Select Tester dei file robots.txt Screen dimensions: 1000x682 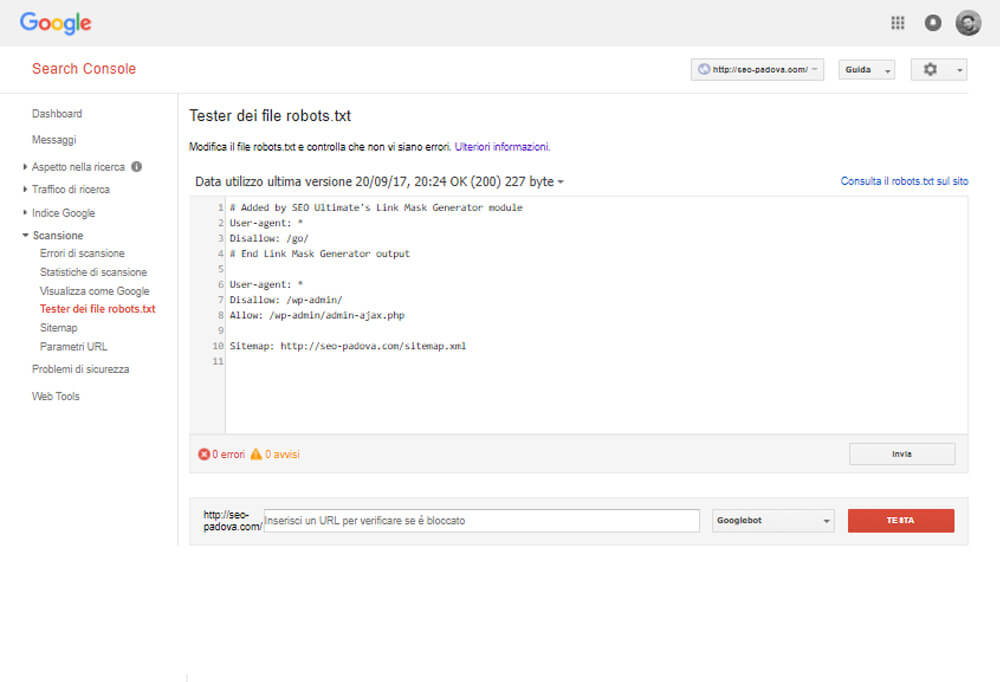tap(98, 309)
